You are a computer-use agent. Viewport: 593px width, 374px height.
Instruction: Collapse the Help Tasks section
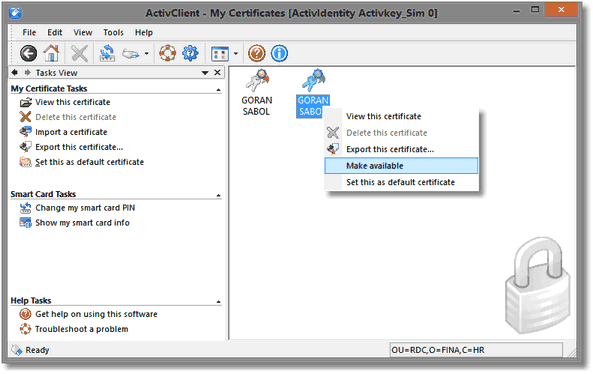click(219, 302)
